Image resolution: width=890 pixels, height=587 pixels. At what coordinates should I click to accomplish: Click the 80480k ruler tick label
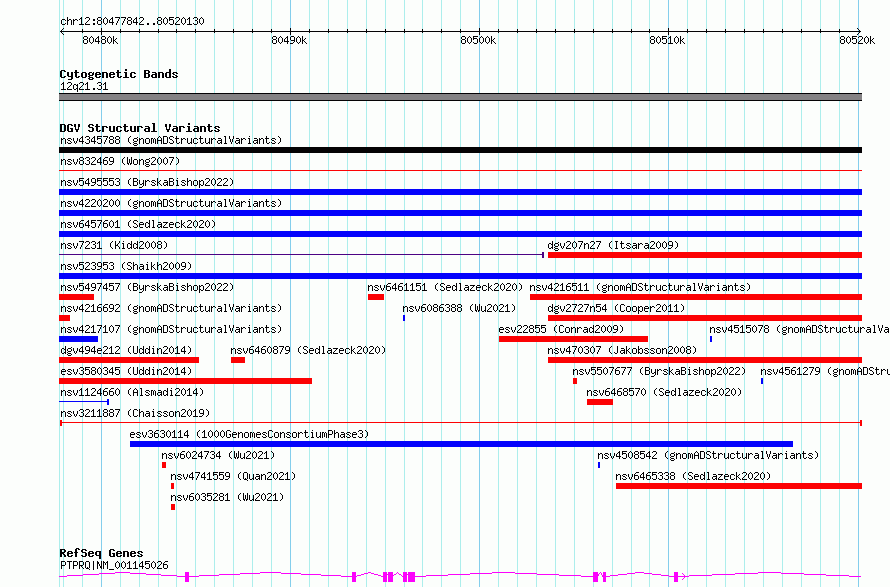[x=100, y=40]
